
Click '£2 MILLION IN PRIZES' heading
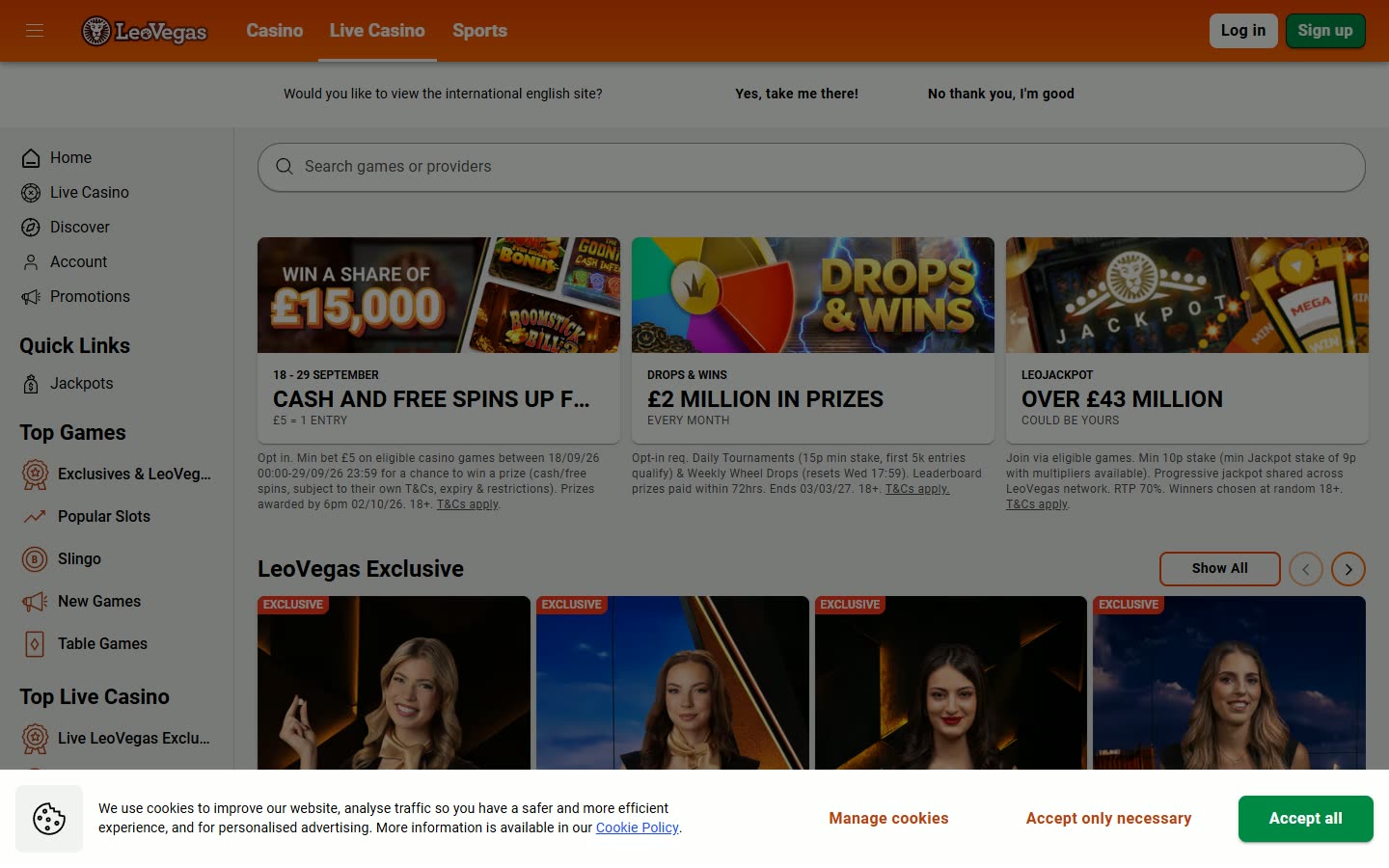tap(765, 399)
